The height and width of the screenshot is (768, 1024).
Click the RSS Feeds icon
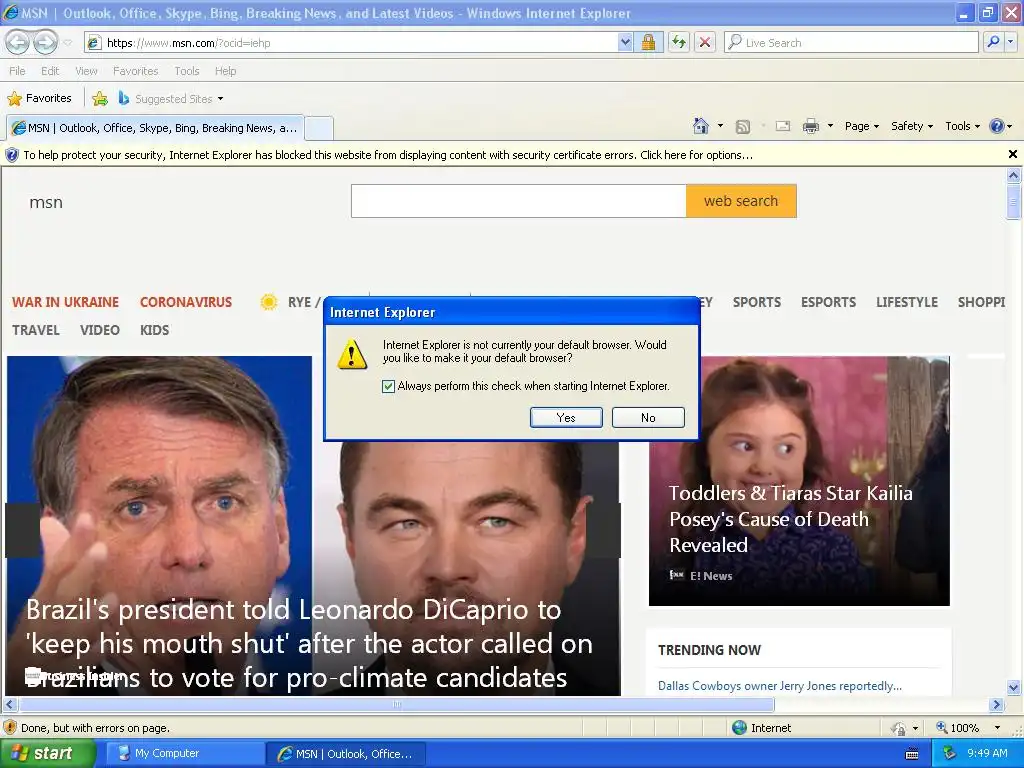pyautogui.click(x=743, y=127)
